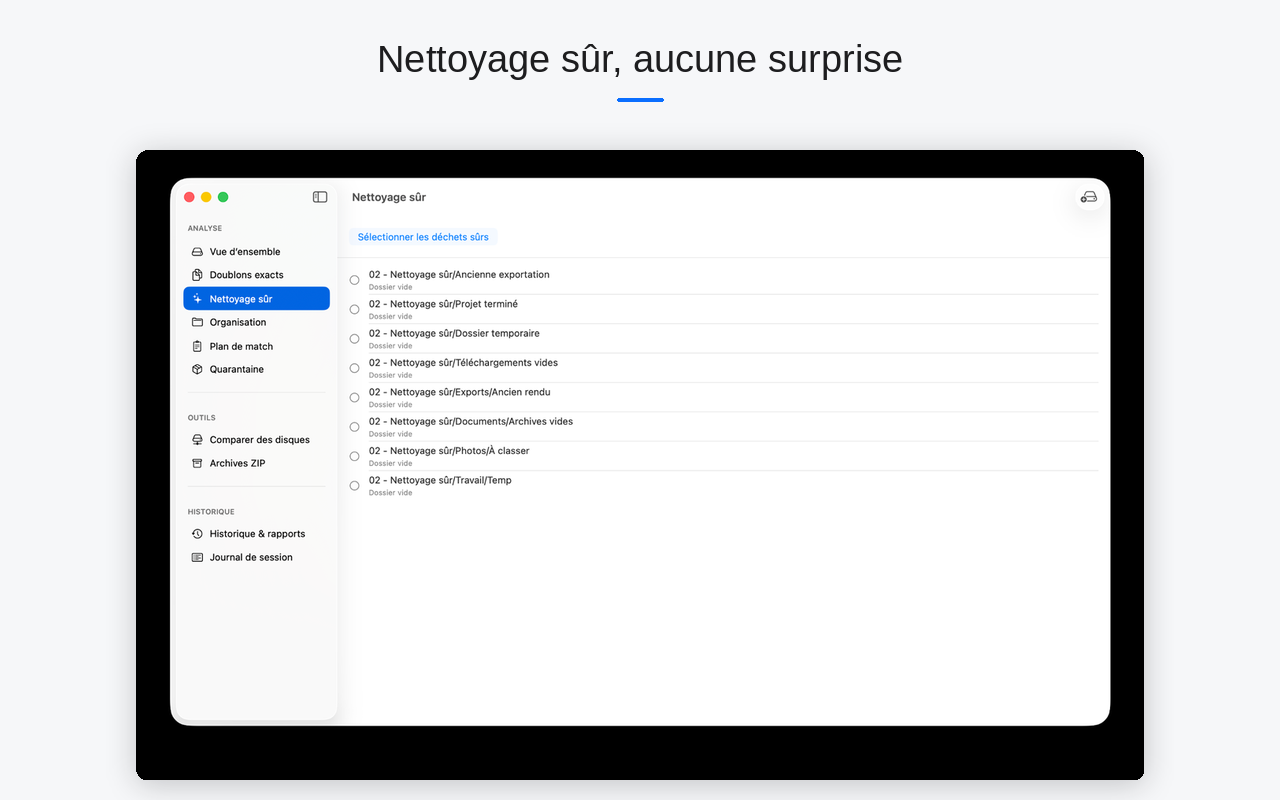Go to Doublons exacts in sidebar
The height and width of the screenshot is (800, 1280).
tap(256, 275)
